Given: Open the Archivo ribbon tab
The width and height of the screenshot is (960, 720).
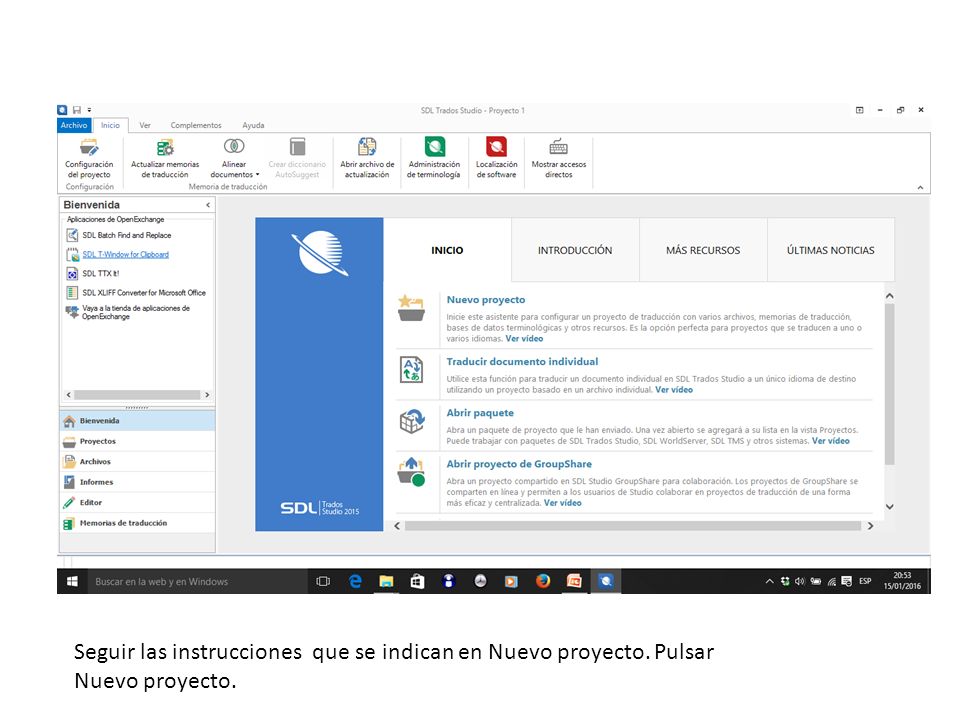Looking at the screenshot, I should pyautogui.click(x=74, y=125).
